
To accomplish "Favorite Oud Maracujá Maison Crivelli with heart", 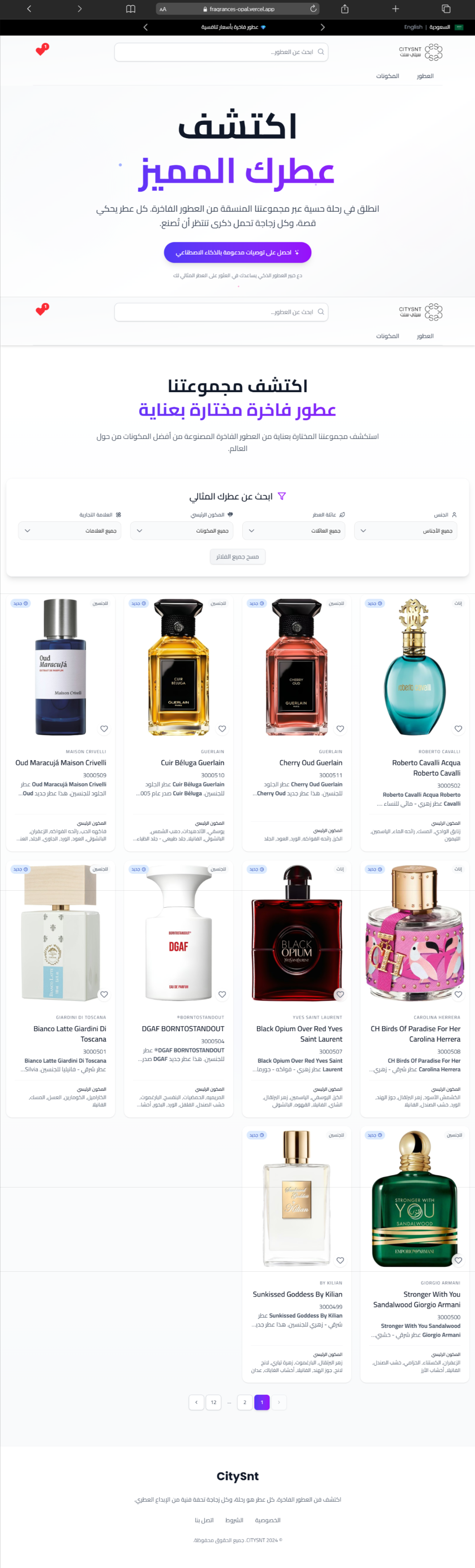I will point(104,729).
